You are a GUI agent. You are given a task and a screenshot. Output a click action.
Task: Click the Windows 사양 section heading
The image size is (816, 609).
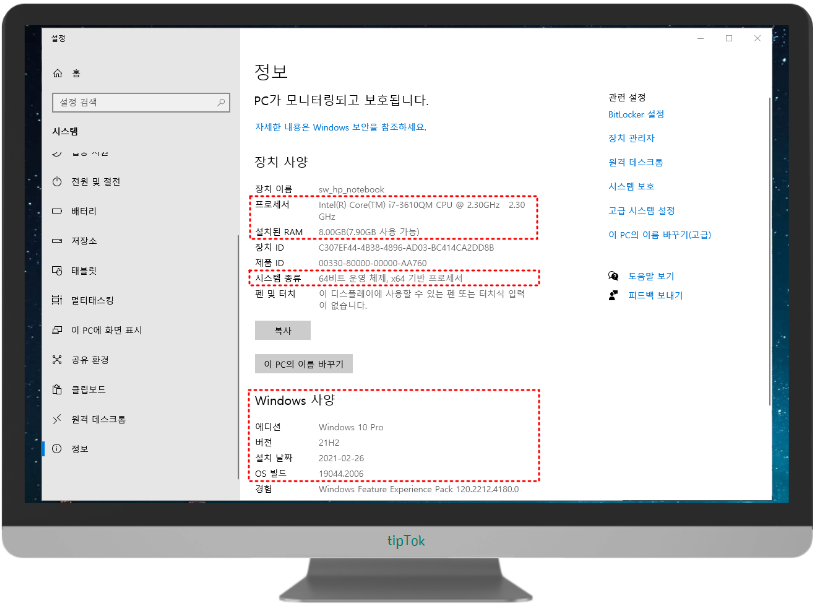pos(295,400)
